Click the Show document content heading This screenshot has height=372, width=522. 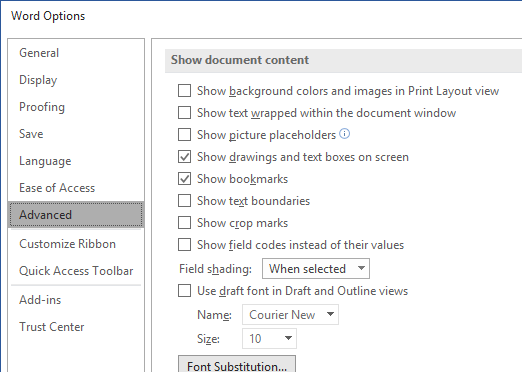pyautogui.click(x=240, y=60)
